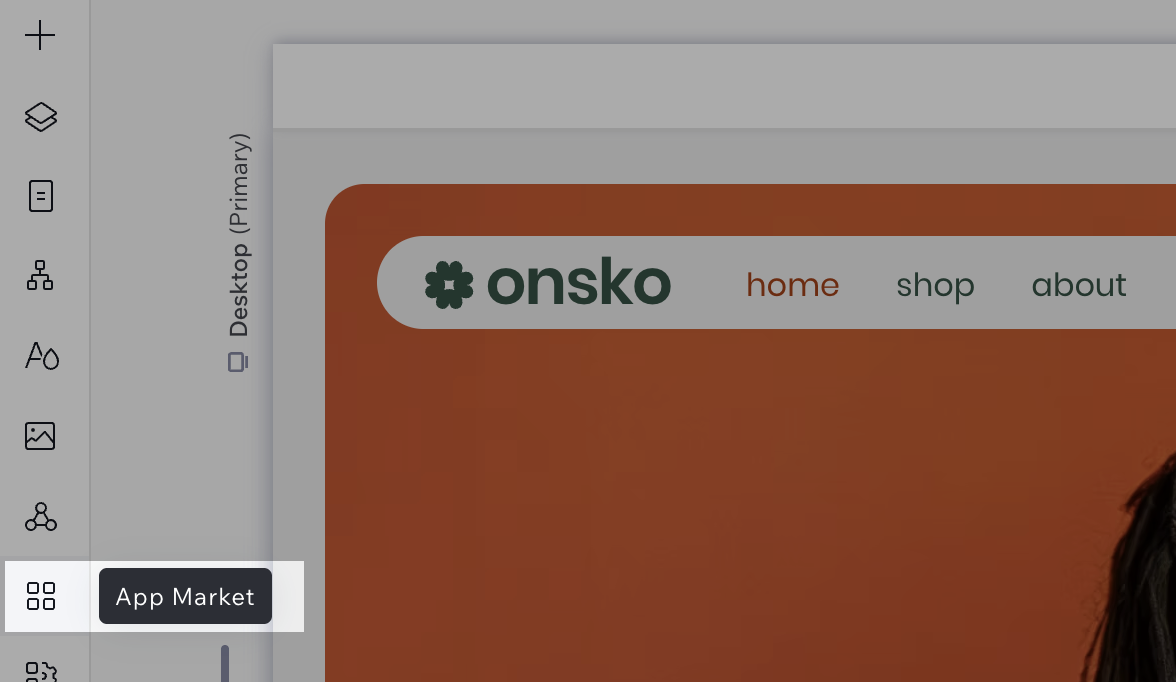
Task: Click the connected-circles CMS icon in sidebar
Action: pos(40,517)
